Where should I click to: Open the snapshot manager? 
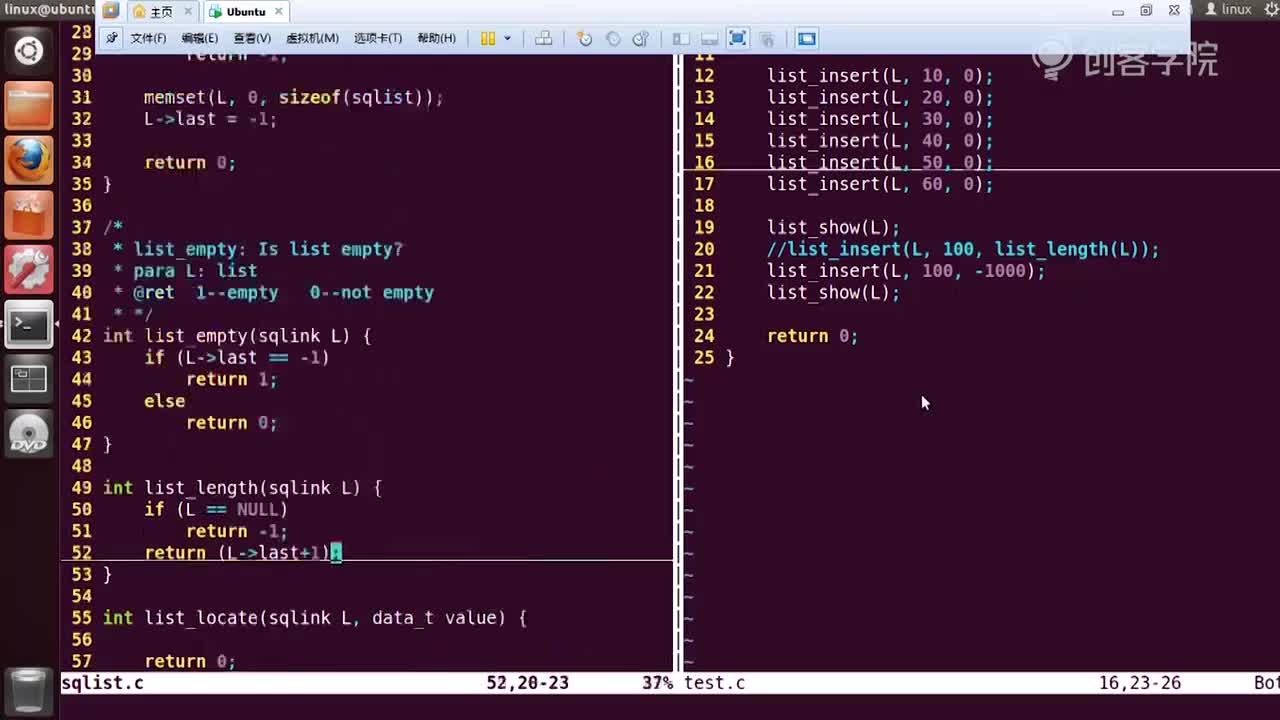pyautogui.click(x=641, y=39)
